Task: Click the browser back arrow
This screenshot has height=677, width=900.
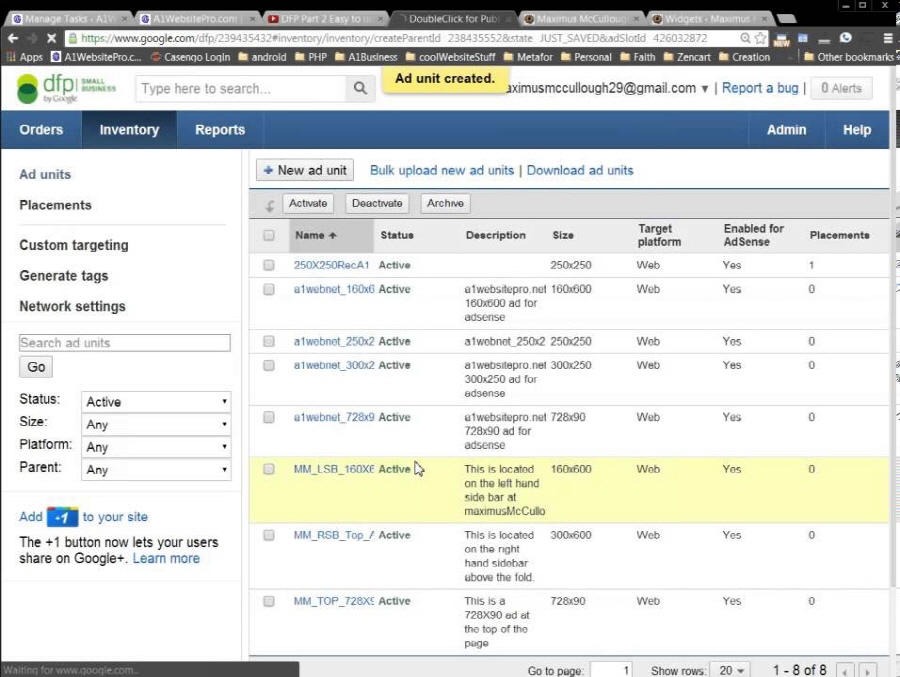Action: click(x=13, y=38)
